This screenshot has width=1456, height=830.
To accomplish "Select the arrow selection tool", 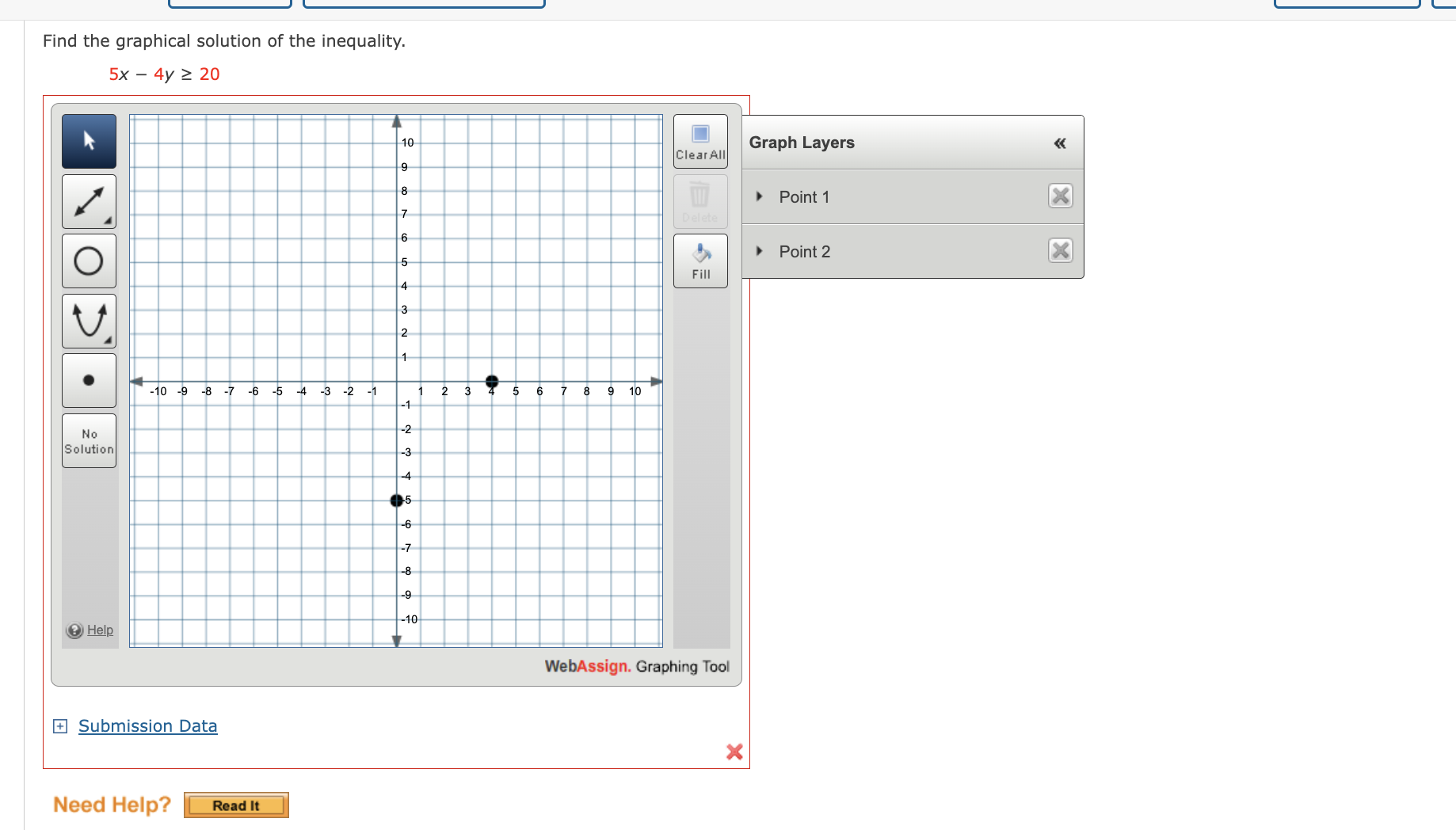I will point(88,141).
